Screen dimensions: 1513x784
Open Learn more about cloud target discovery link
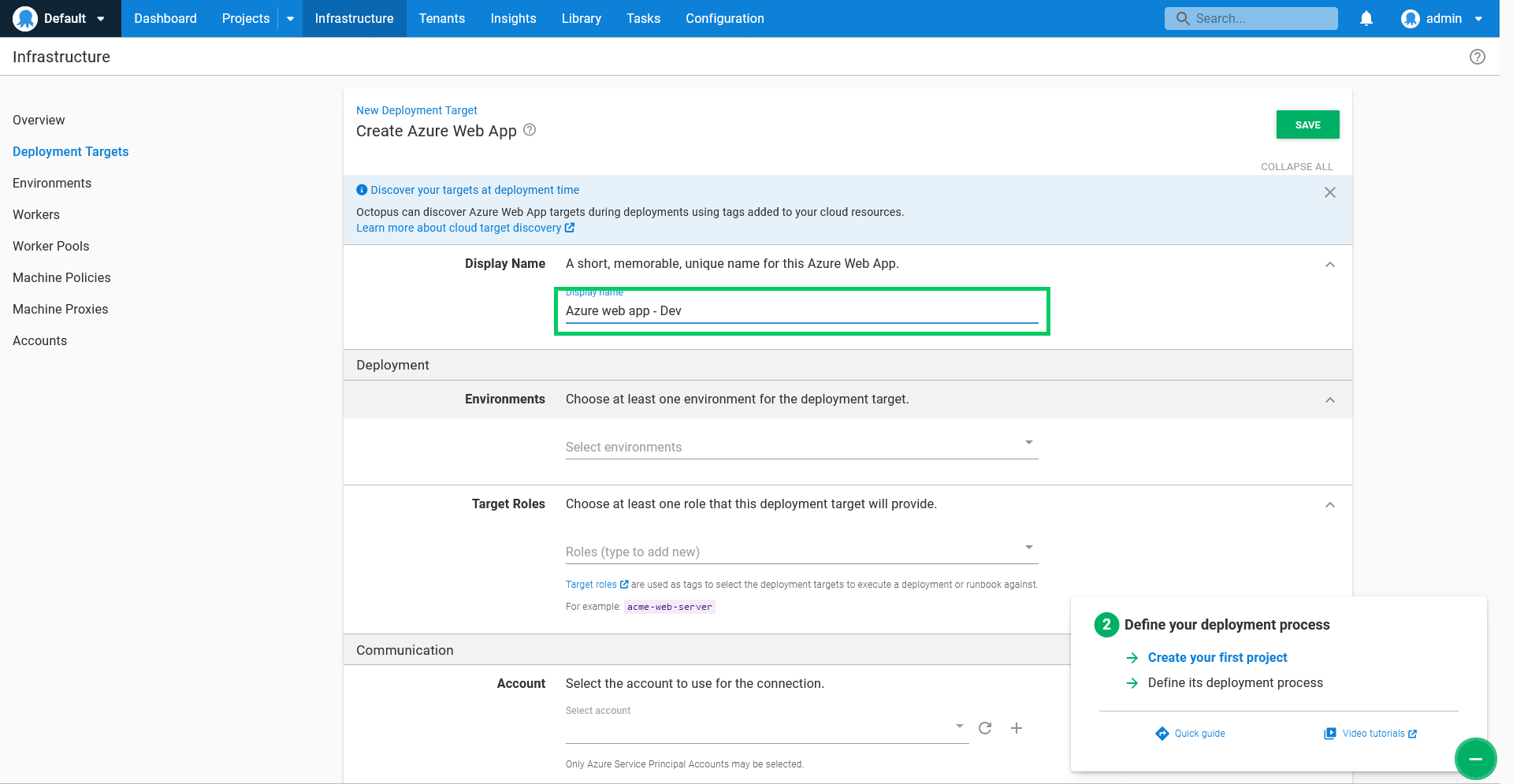point(466,228)
